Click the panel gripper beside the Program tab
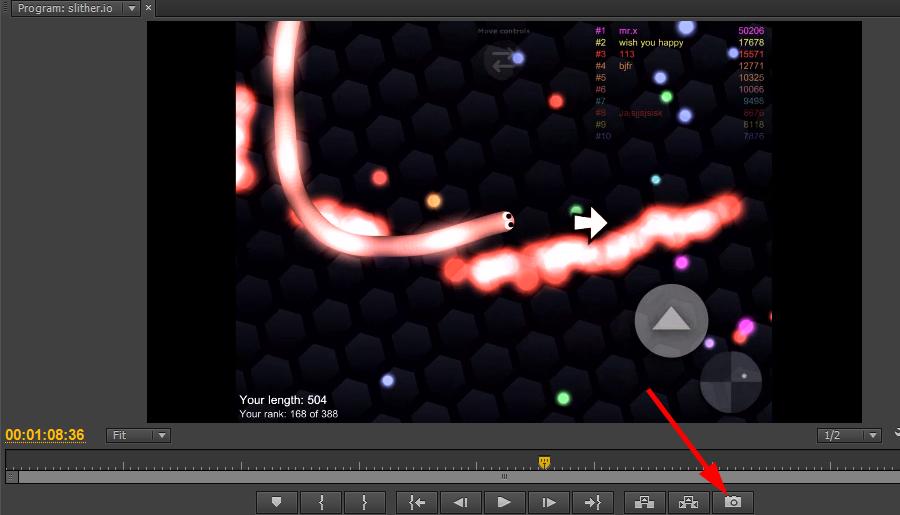This screenshot has width=900, height=515. (5, 7)
